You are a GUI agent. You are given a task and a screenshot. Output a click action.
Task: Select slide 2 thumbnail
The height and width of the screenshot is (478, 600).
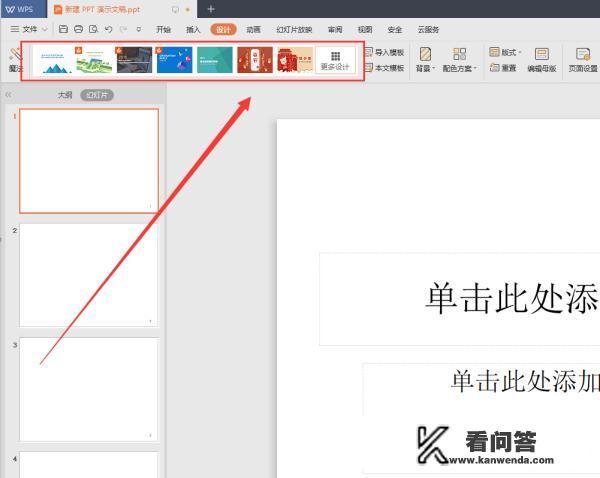point(89,276)
